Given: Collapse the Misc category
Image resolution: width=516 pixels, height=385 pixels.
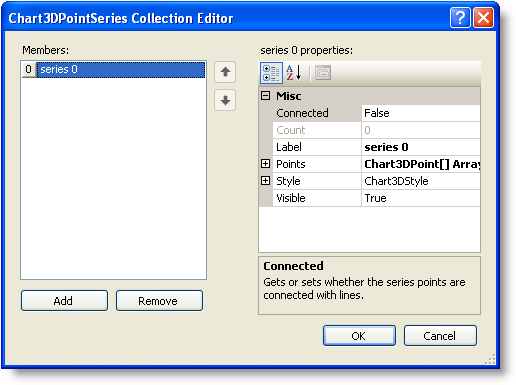Looking at the screenshot, I should tap(266, 96).
